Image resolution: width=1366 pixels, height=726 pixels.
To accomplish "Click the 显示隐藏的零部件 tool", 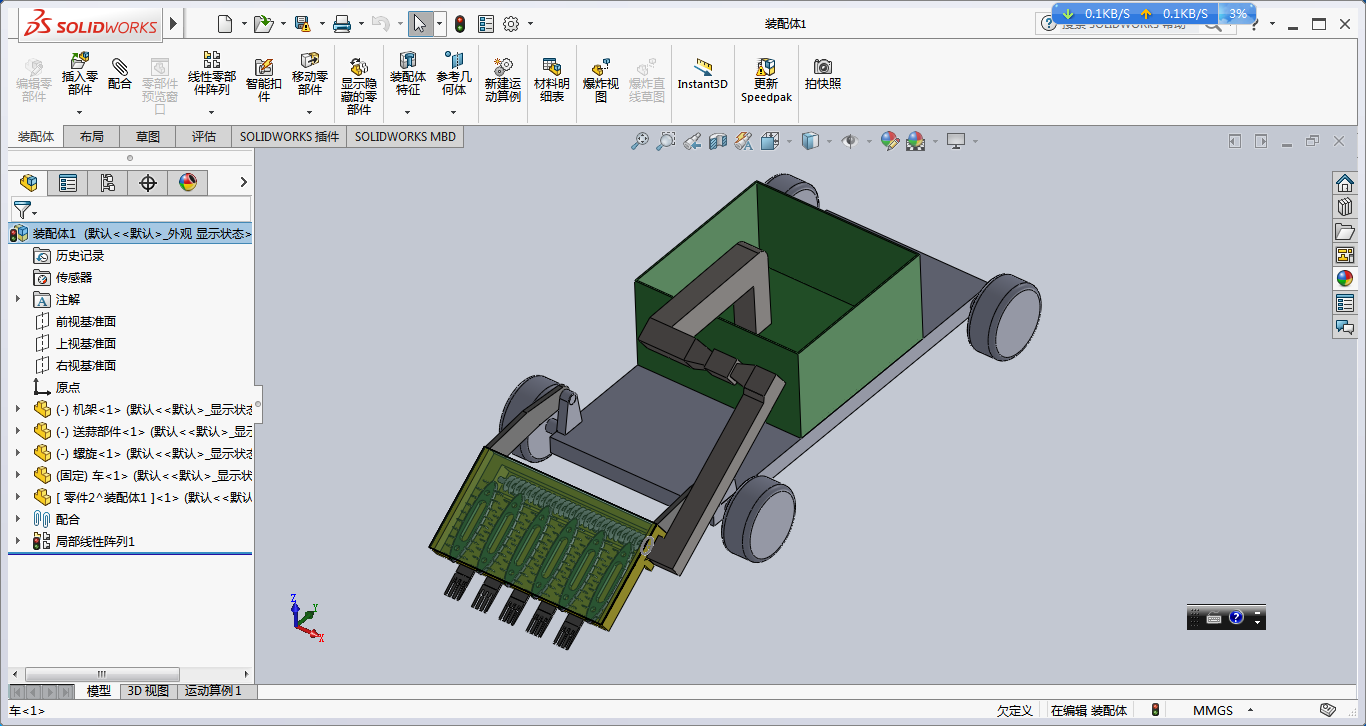I will 359,86.
